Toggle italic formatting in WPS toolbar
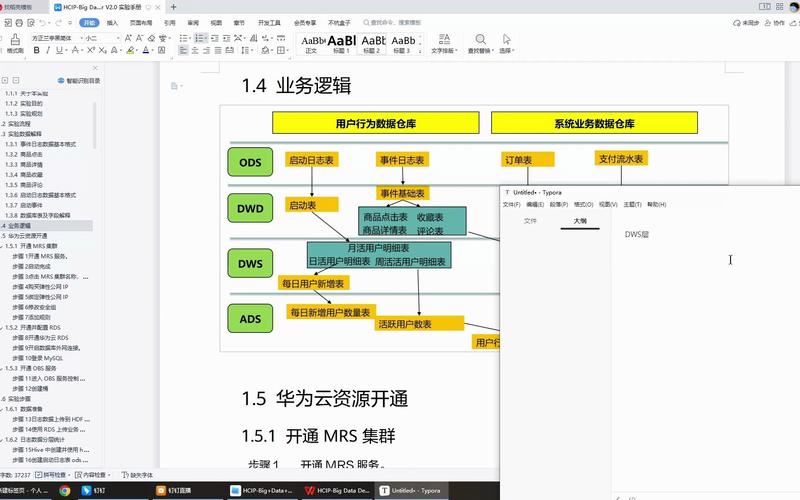The image size is (800, 500). (x=48, y=50)
